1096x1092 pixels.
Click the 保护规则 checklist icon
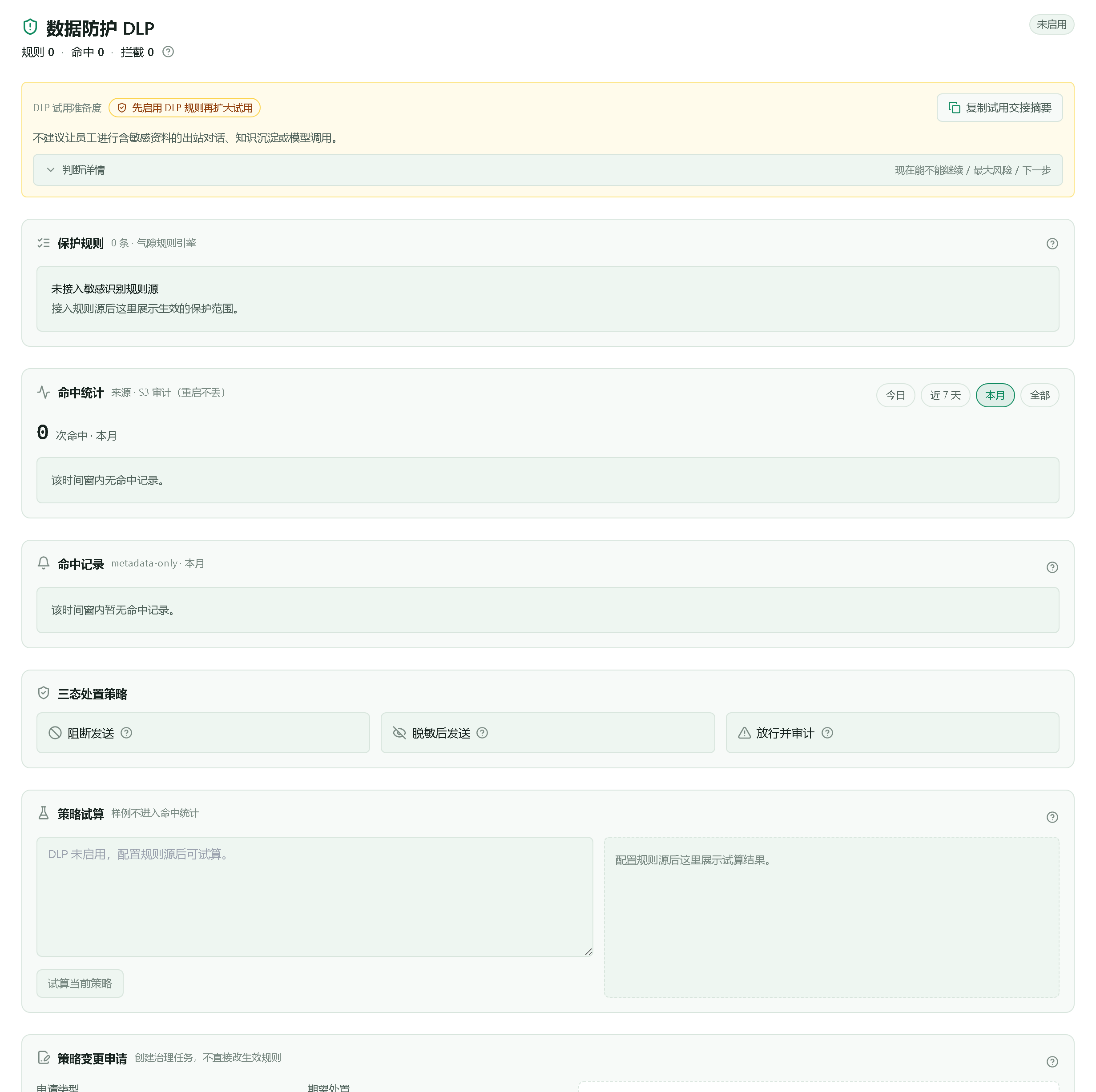pyautogui.click(x=44, y=243)
